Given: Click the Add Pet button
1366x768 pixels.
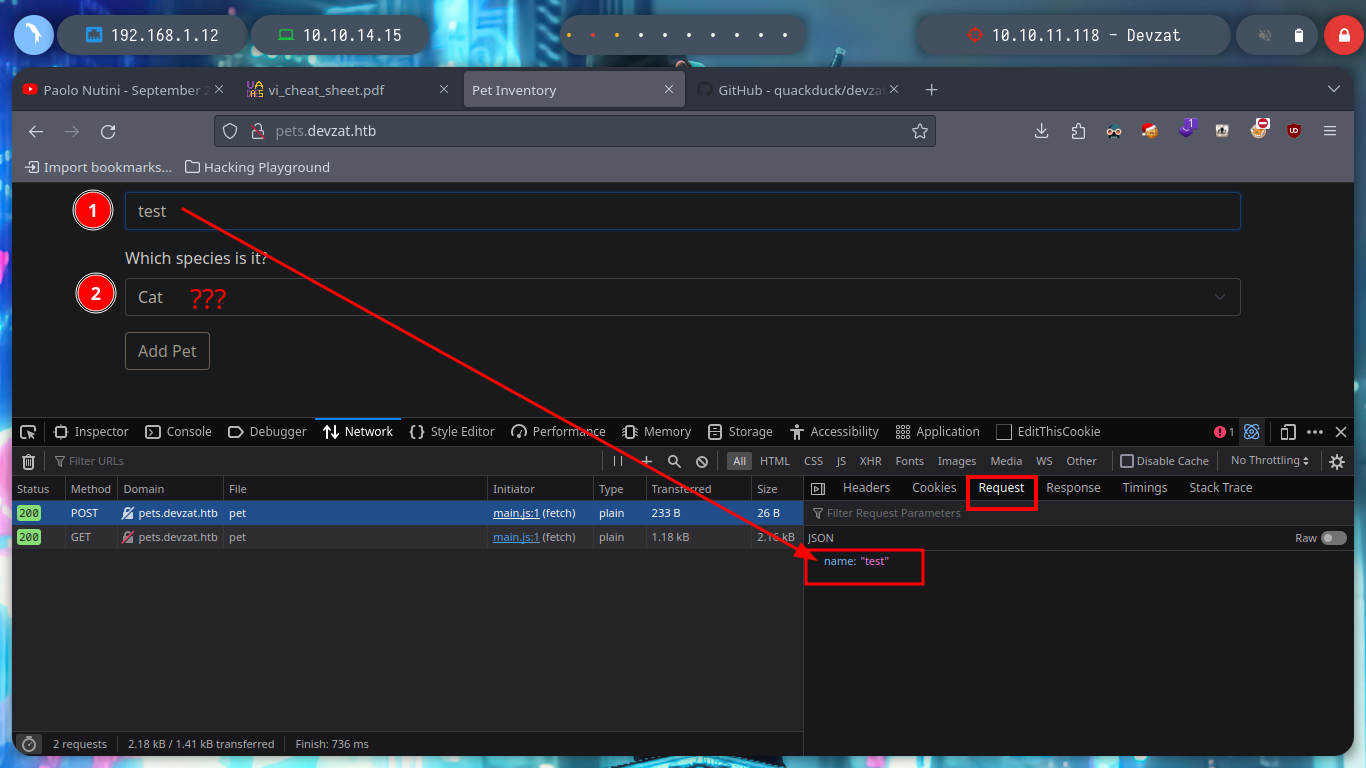Looking at the screenshot, I should (167, 351).
